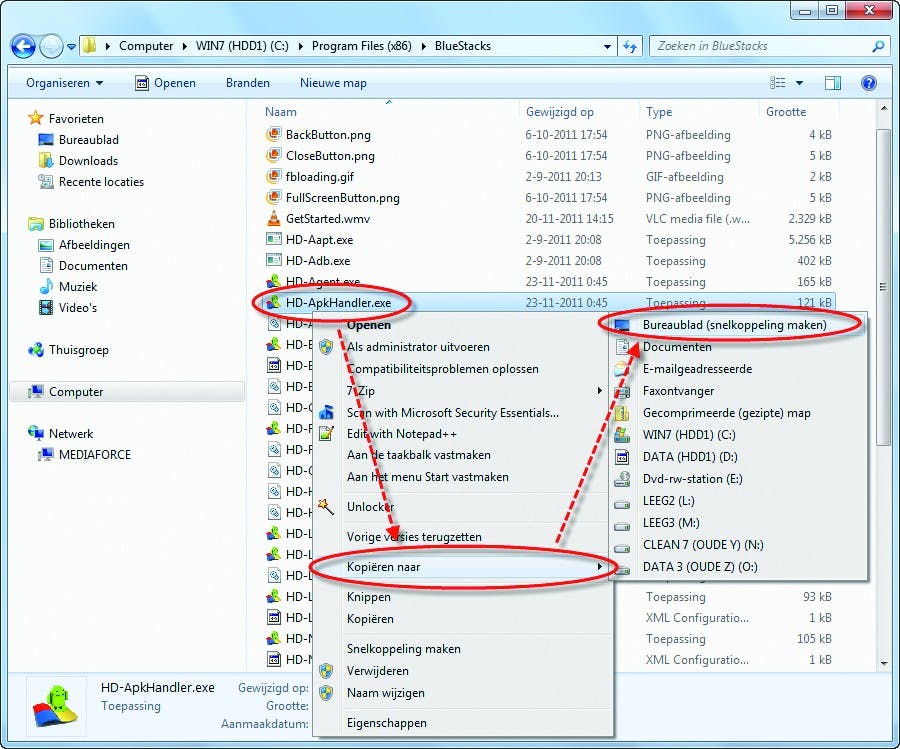The width and height of the screenshot is (900, 749).
Task: Select file fbloading.gif
Action: point(320,177)
